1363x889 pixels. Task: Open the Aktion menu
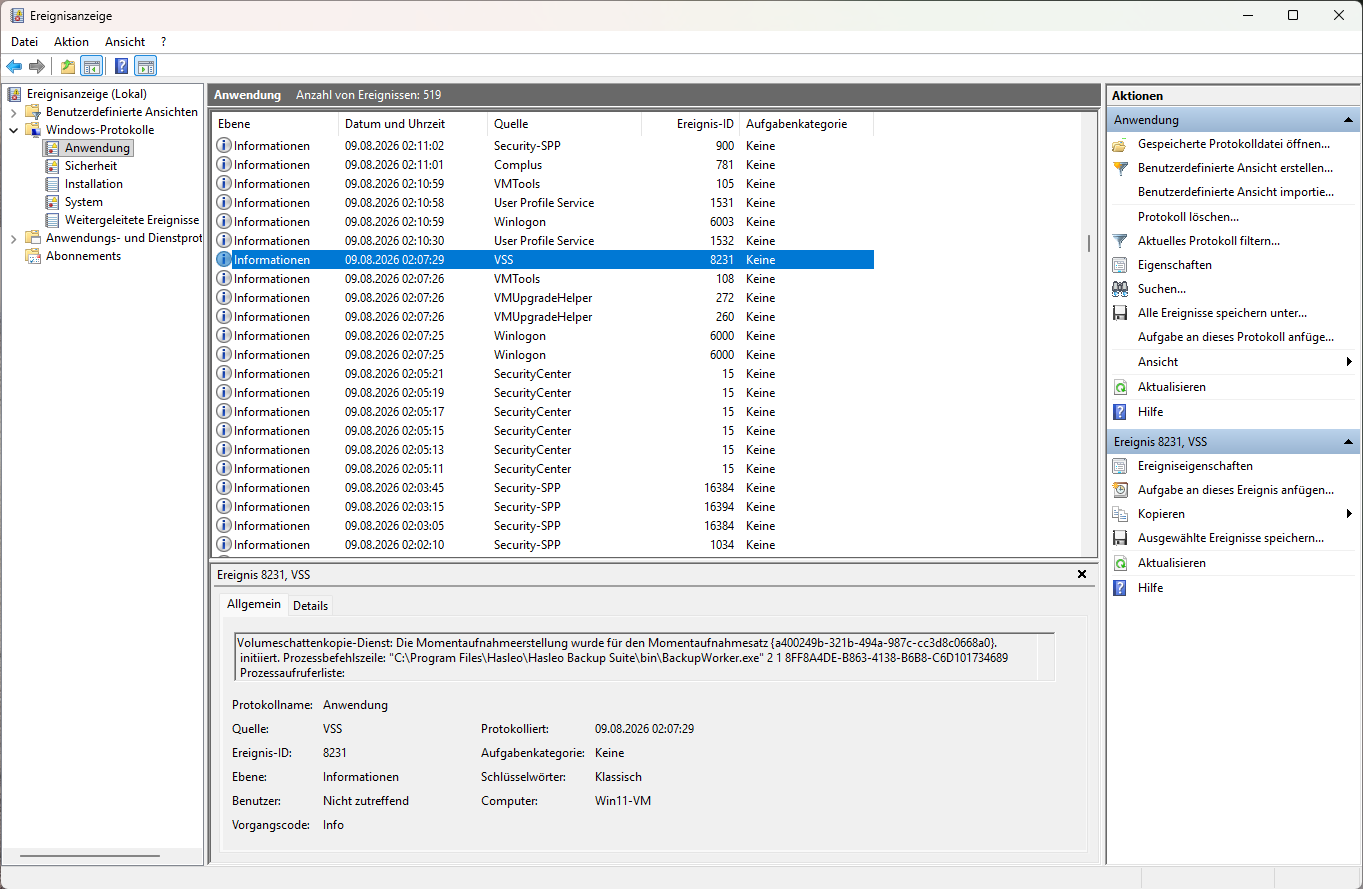pos(71,42)
